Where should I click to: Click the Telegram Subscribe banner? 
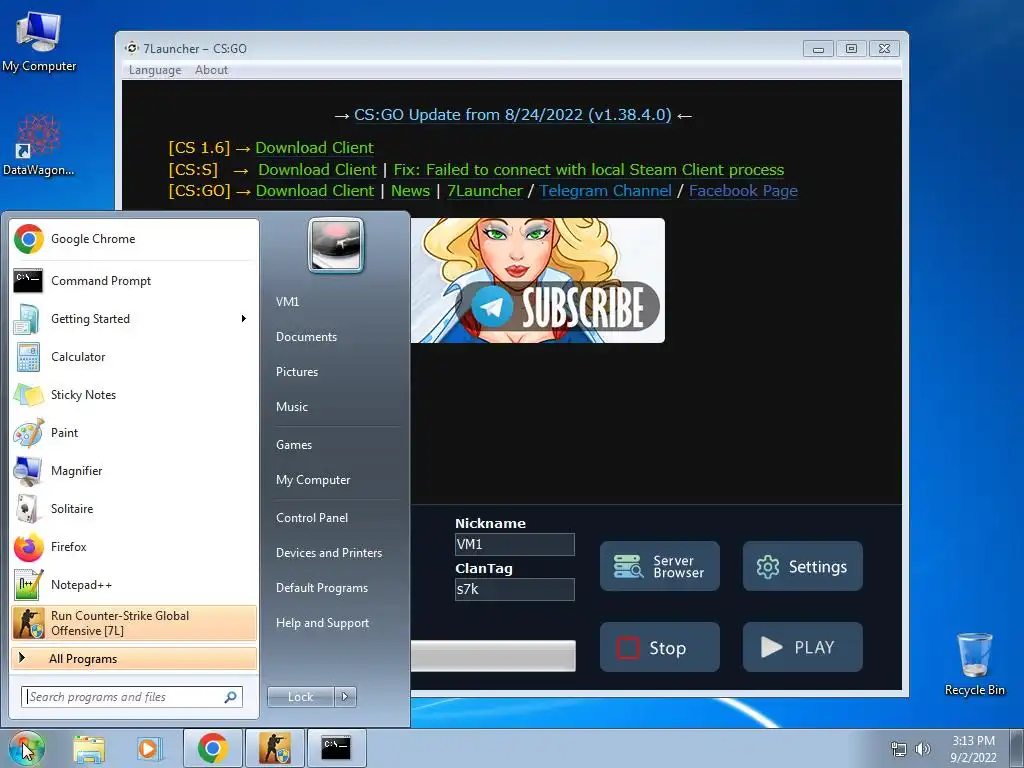pyautogui.click(x=537, y=280)
